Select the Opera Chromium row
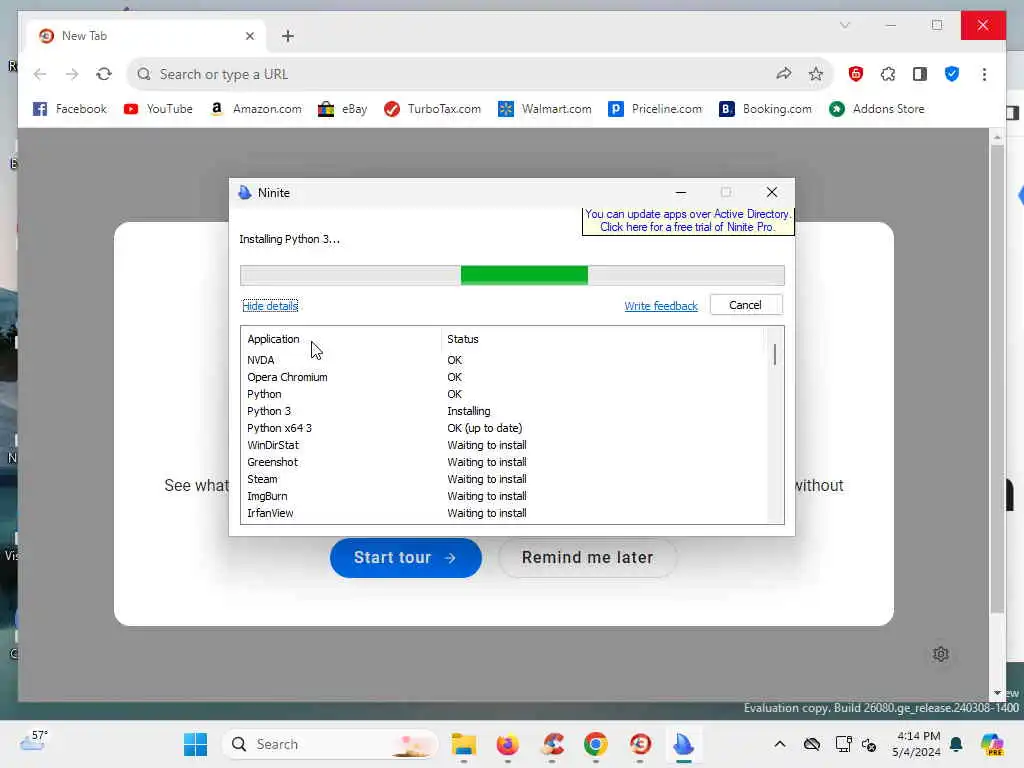The image size is (1024, 768). tap(503, 377)
